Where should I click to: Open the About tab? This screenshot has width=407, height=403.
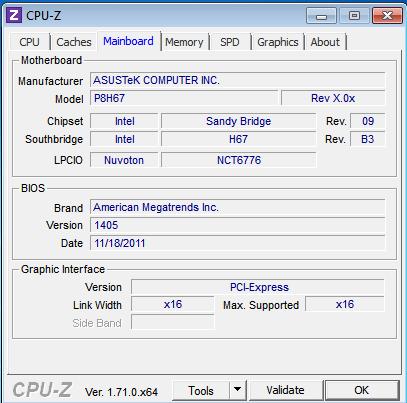pos(325,42)
